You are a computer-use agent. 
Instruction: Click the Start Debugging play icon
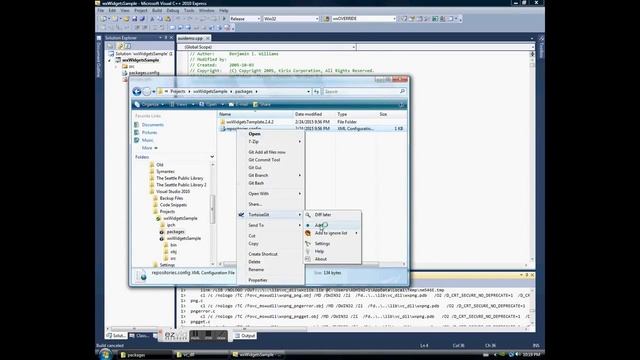coord(224,19)
